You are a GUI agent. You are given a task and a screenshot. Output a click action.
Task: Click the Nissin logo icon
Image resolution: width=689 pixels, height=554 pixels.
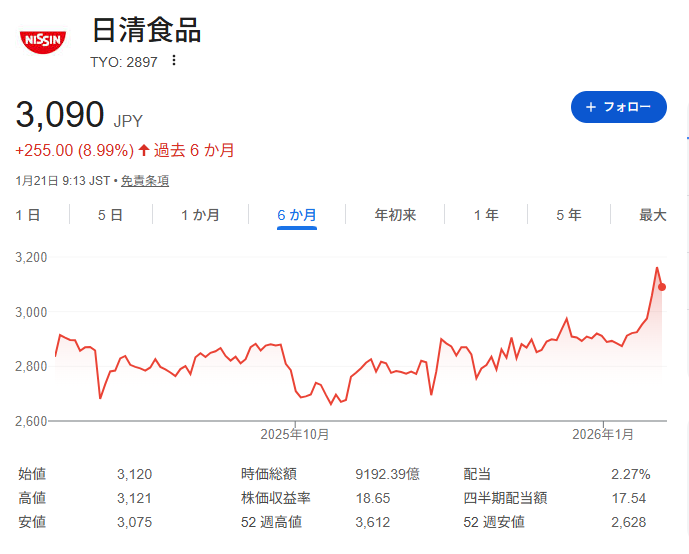coord(42,41)
